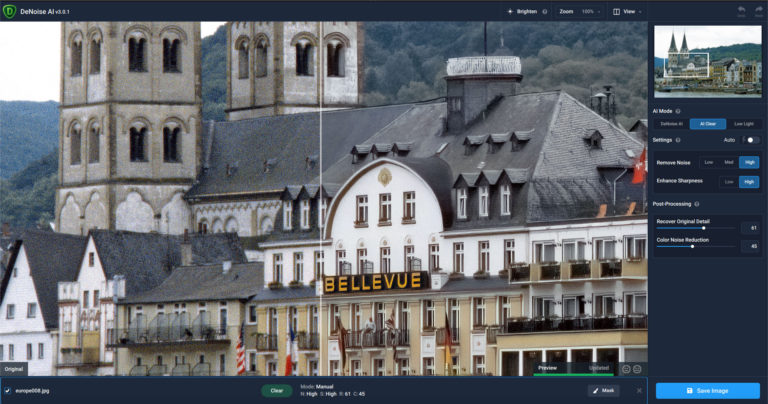
Task: Switch AI Mode to Low Light
Action: 743,124
